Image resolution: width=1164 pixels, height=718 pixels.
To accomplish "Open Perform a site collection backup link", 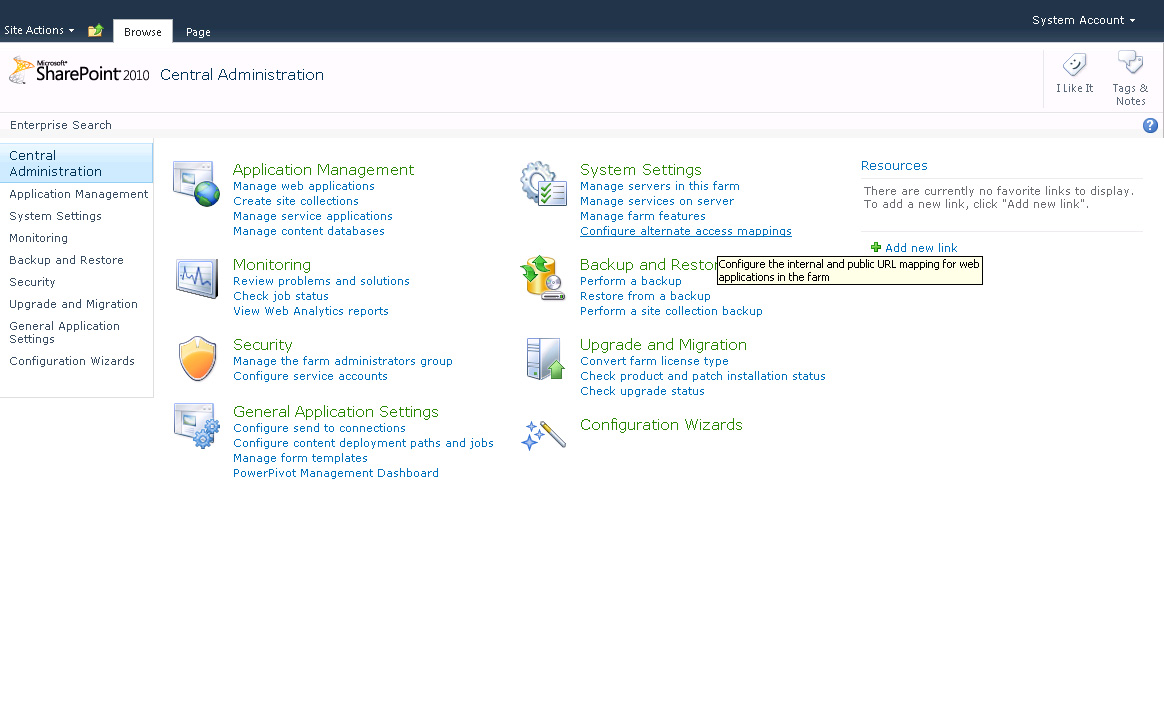I will [671, 311].
